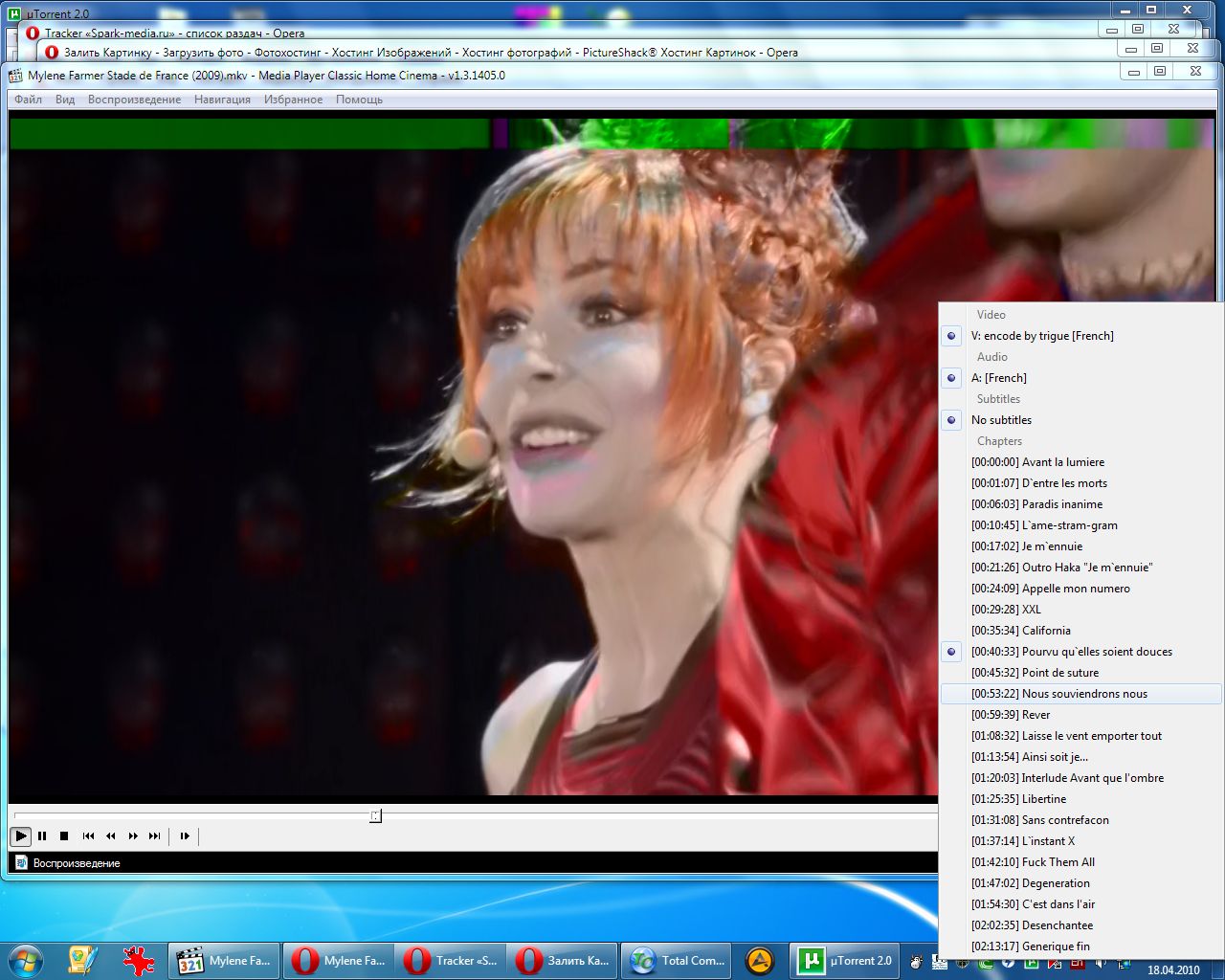This screenshot has width=1225, height=980.
Task: Click the status bar icon beside Воспроизведение
Action: (21, 862)
